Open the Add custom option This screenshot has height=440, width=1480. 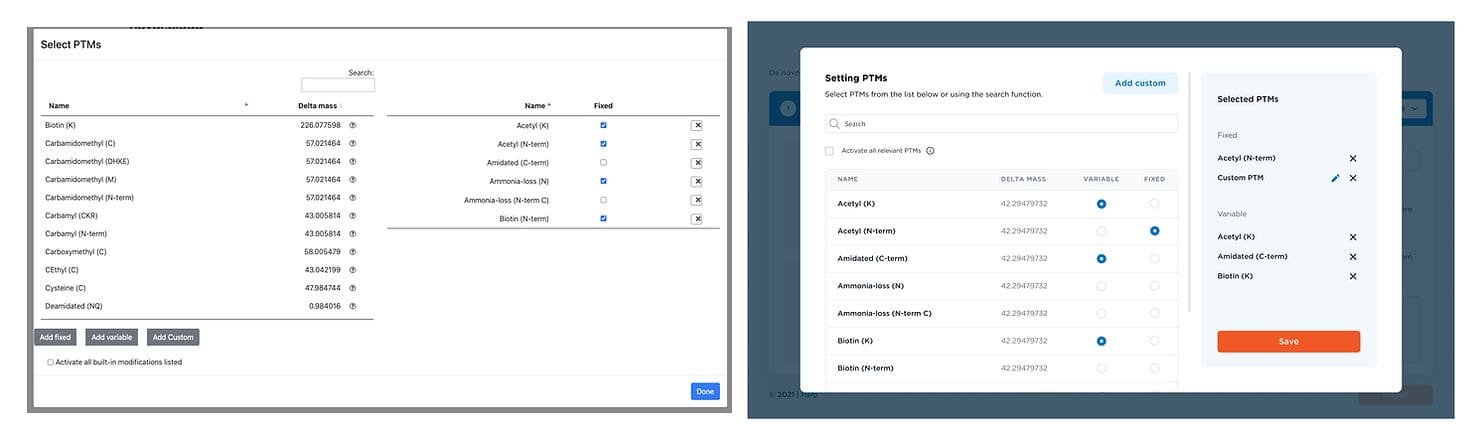click(1140, 83)
